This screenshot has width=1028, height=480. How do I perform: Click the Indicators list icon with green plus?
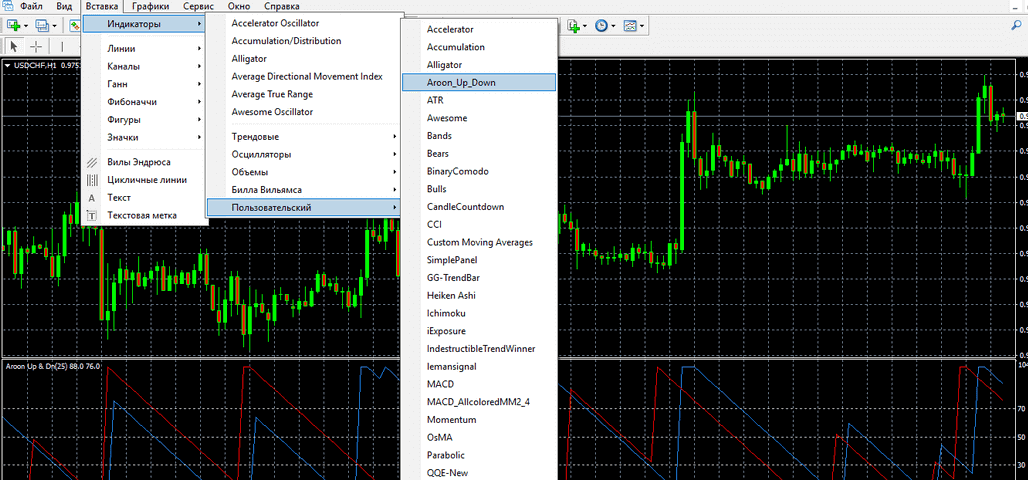tap(573, 26)
